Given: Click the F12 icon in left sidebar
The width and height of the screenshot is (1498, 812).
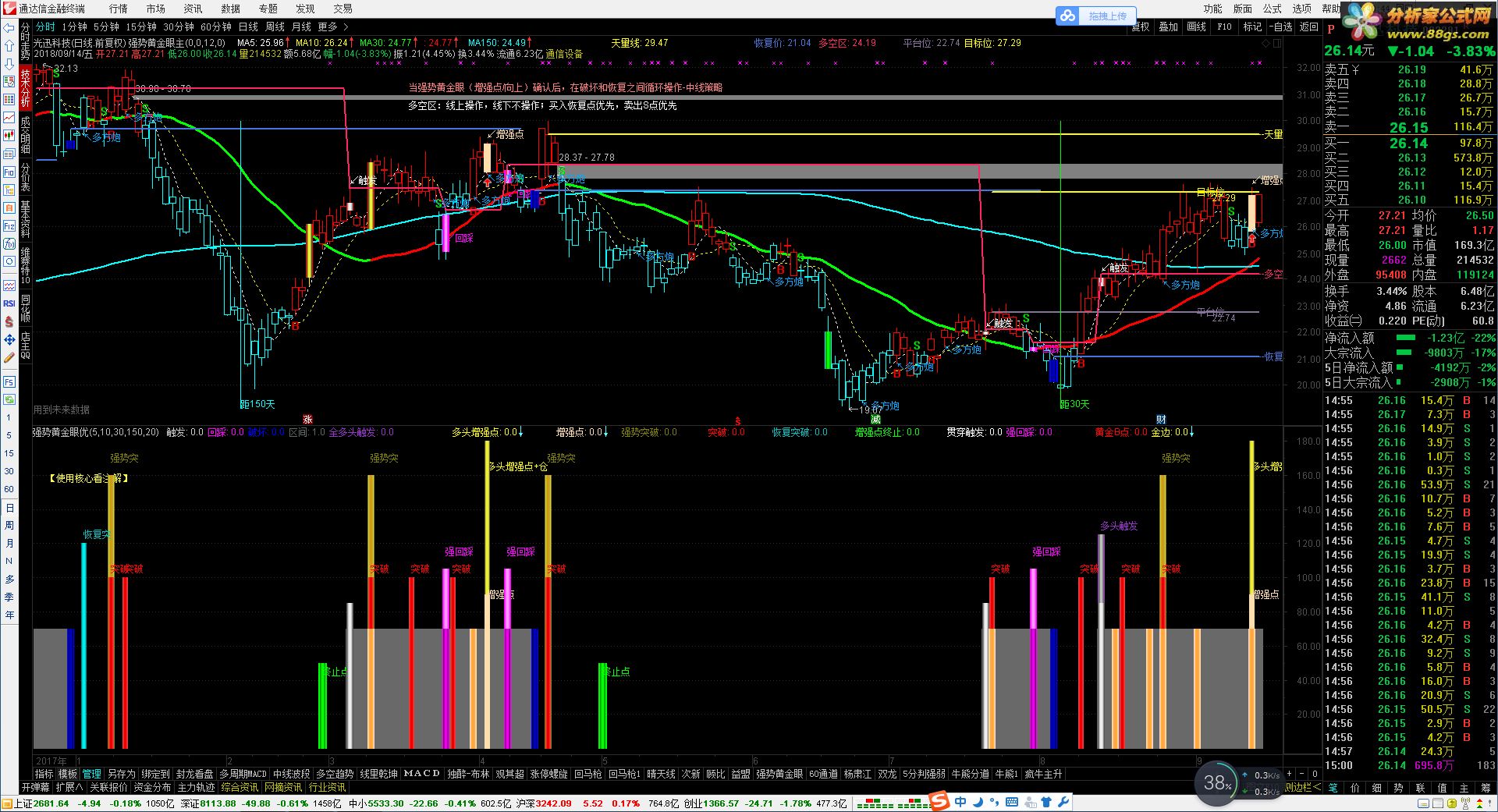Looking at the screenshot, I should [9, 225].
